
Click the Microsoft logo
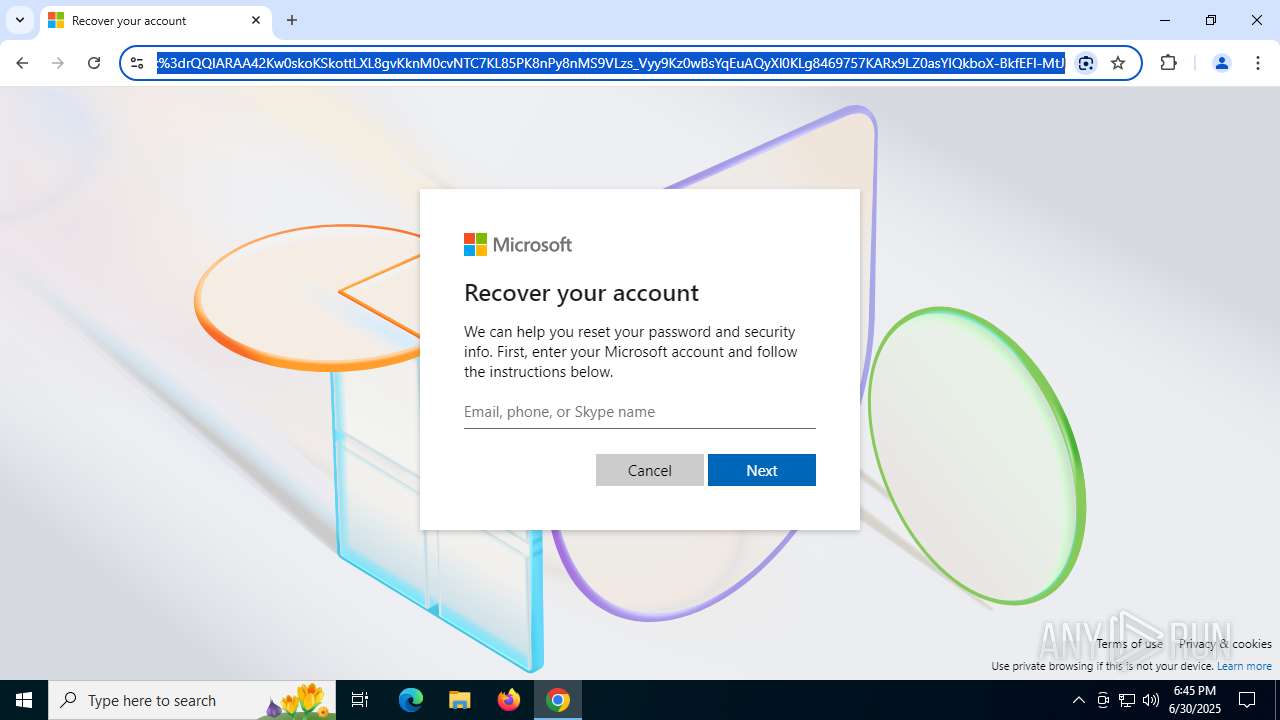(518, 245)
